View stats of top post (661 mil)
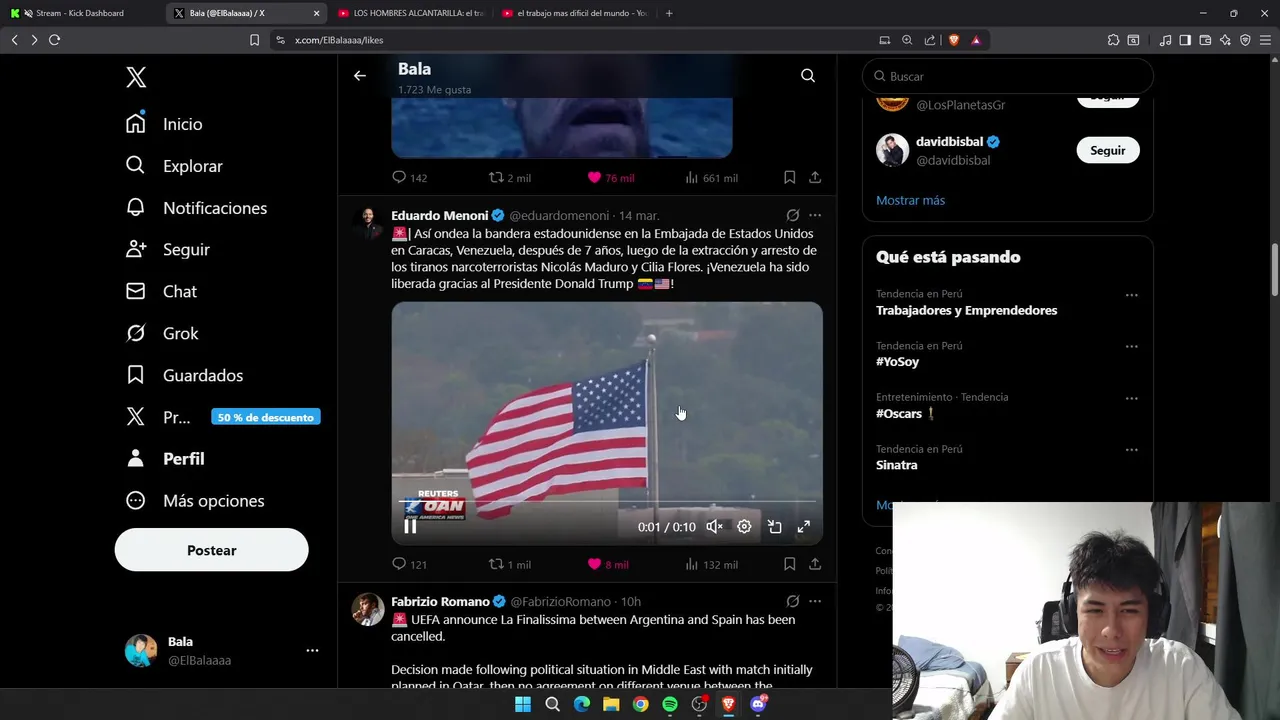This screenshot has height=720, width=1280. click(x=711, y=177)
